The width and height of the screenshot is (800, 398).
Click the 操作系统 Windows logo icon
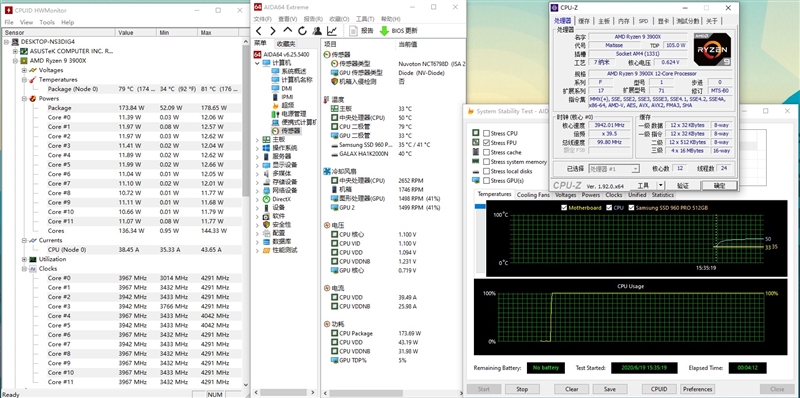coord(266,147)
